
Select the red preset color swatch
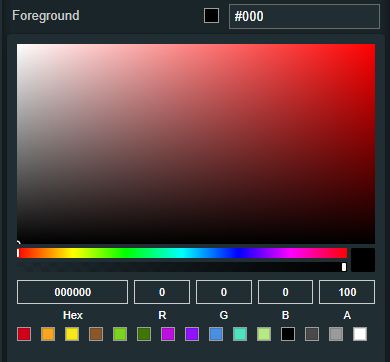(24, 334)
